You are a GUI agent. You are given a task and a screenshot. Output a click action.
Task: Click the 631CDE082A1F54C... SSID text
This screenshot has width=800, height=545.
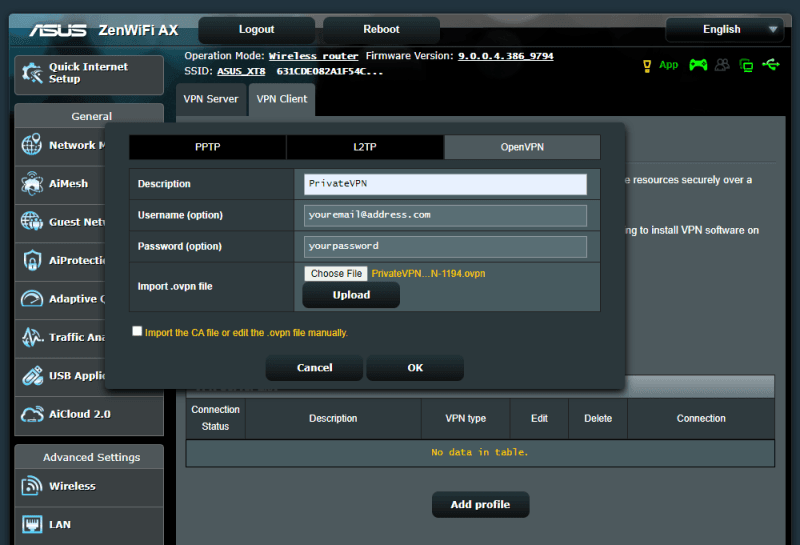[x=330, y=71]
